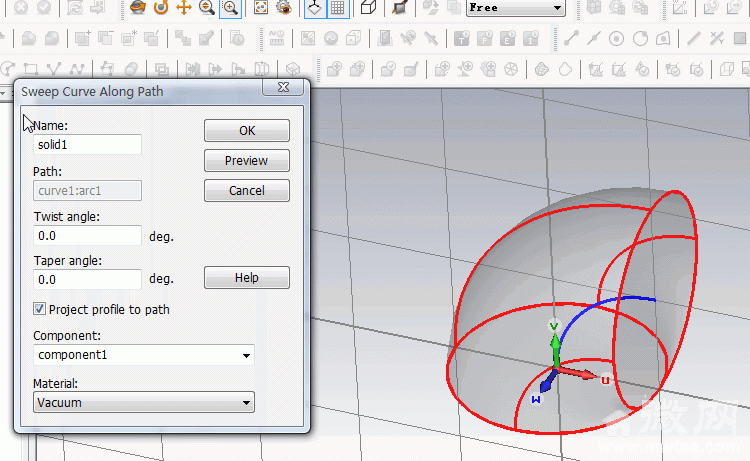
Task: Open the paint-brush display properties icon
Action: coord(399,7)
